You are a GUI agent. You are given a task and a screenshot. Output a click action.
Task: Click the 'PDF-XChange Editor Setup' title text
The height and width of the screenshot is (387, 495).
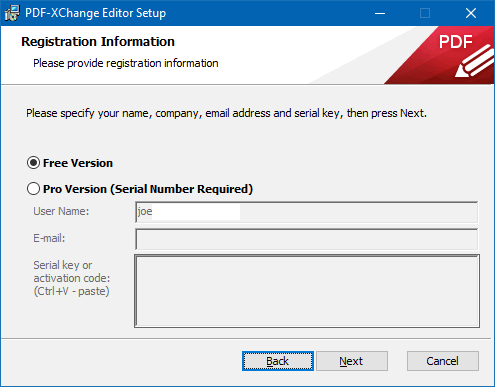[95, 13]
